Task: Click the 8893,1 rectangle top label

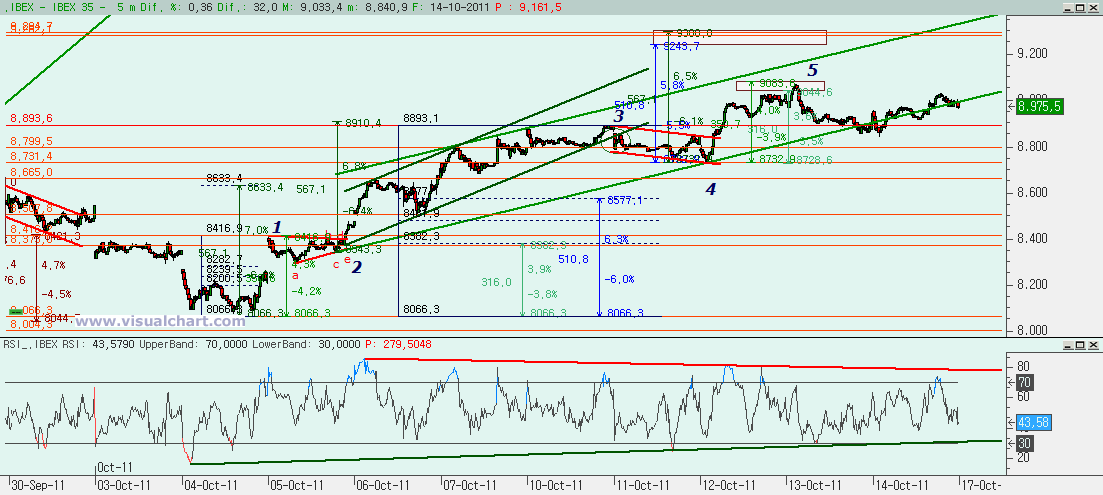Action: click(x=421, y=118)
